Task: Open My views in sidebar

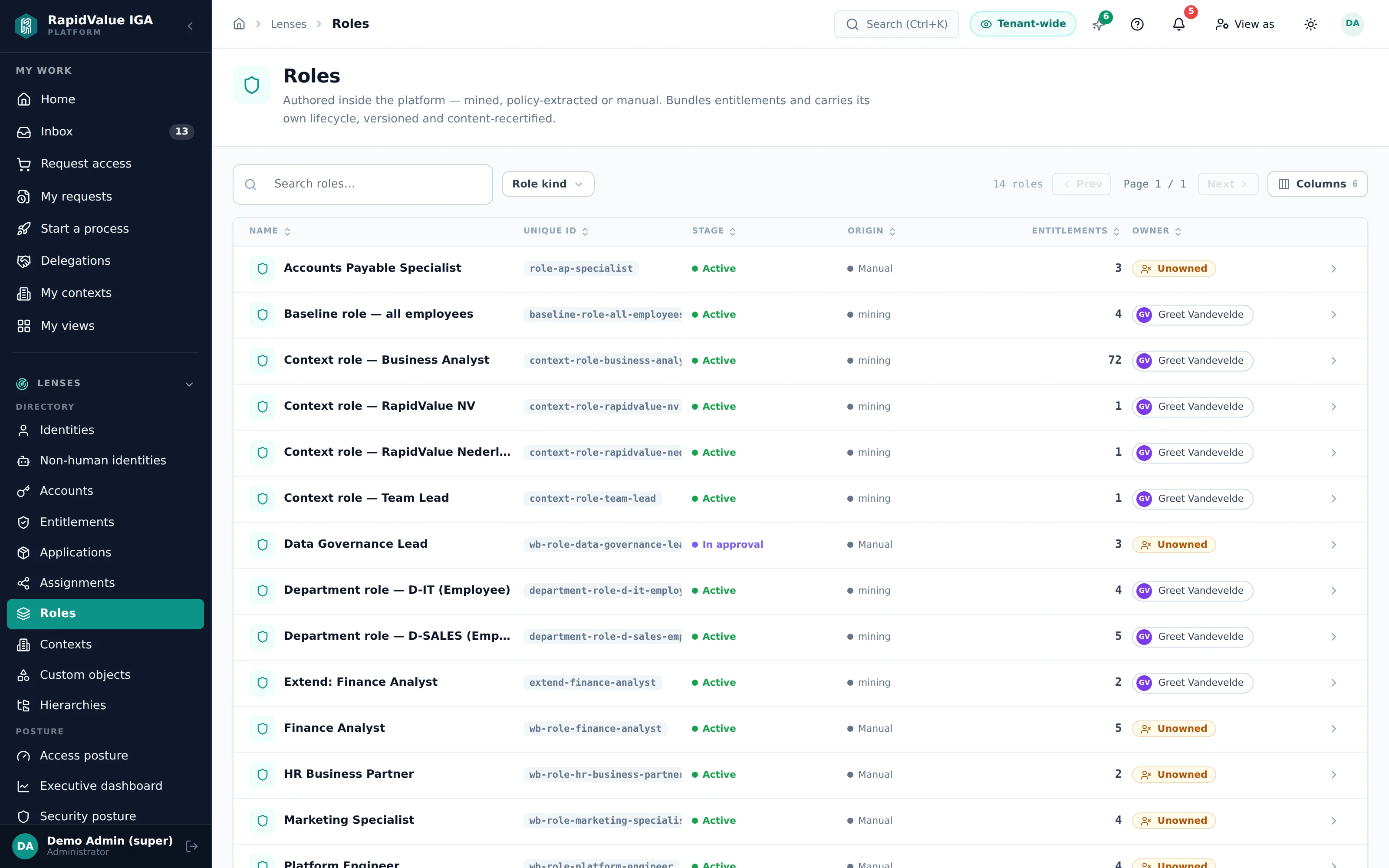Action: (x=105, y=325)
